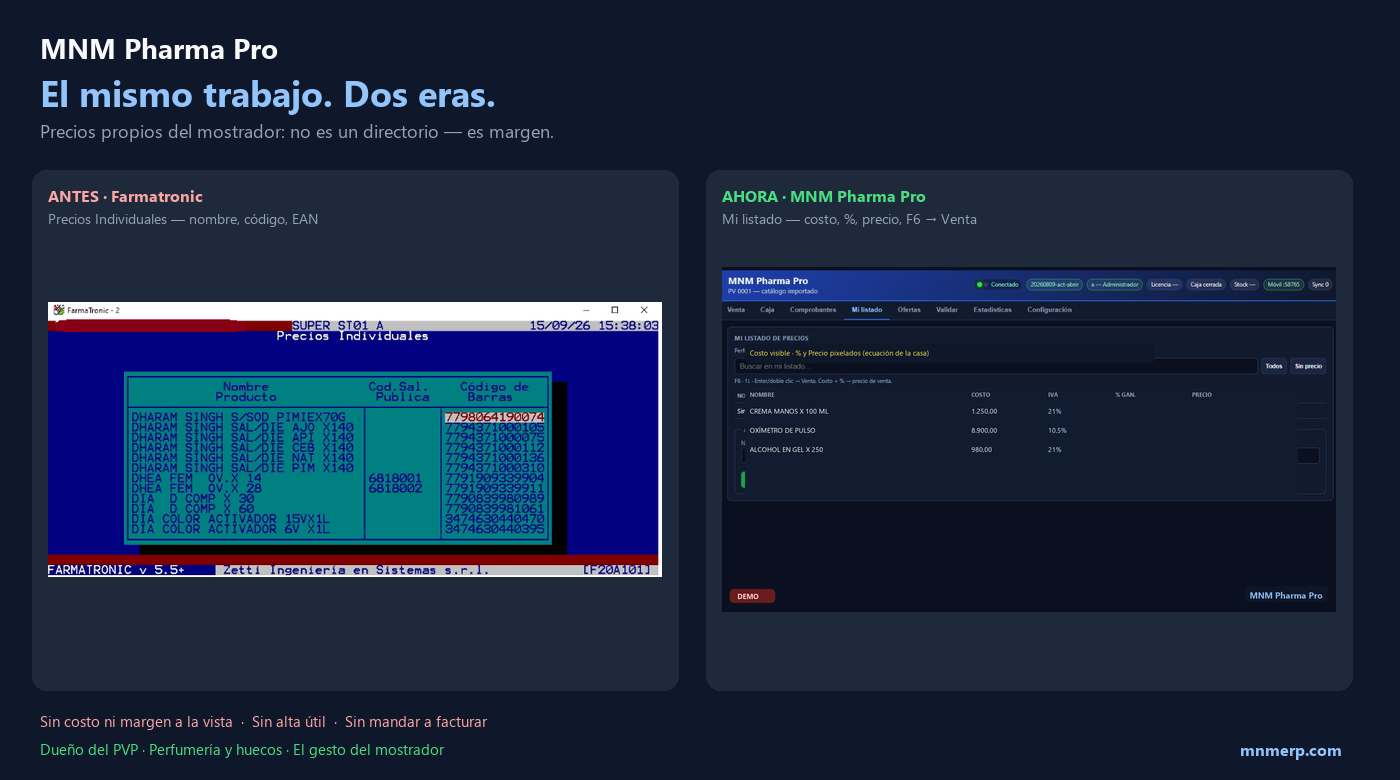Screen dimensions: 1400x780
Task: Click the IVA value 10,5%
Action: pyautogui.click(x=1057, y=430)
